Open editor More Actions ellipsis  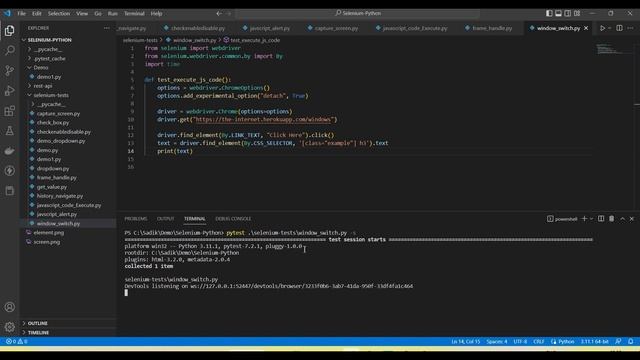coord(630,28)
